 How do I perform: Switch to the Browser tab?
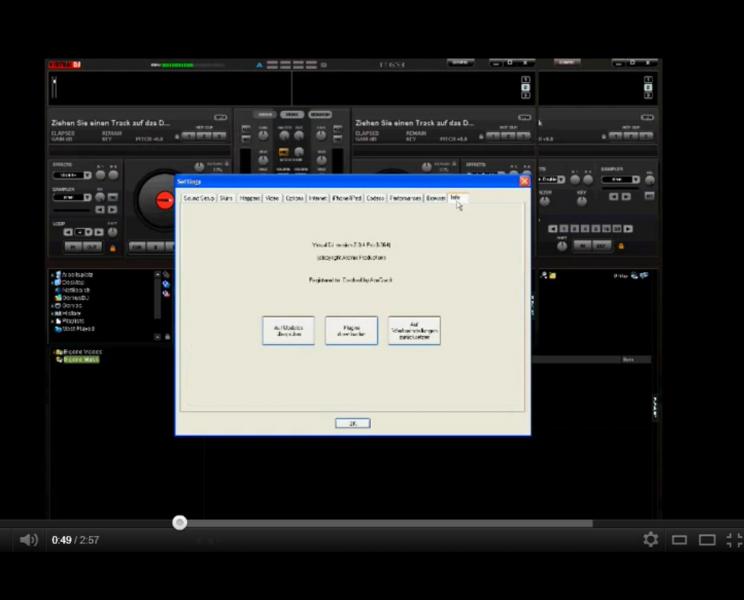coord(435,198)
